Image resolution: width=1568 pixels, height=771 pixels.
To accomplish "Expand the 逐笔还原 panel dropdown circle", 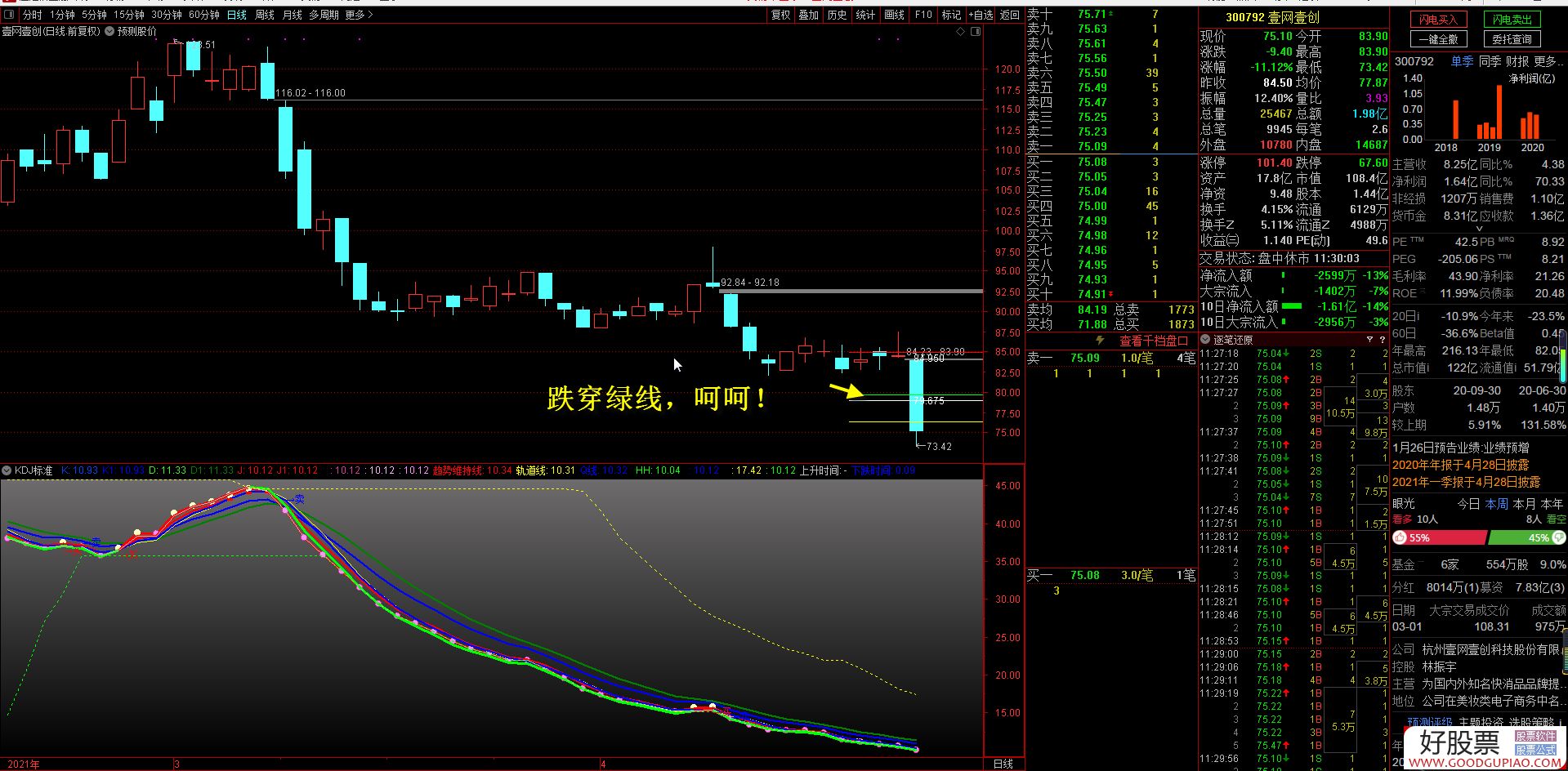I will 1205,340.
